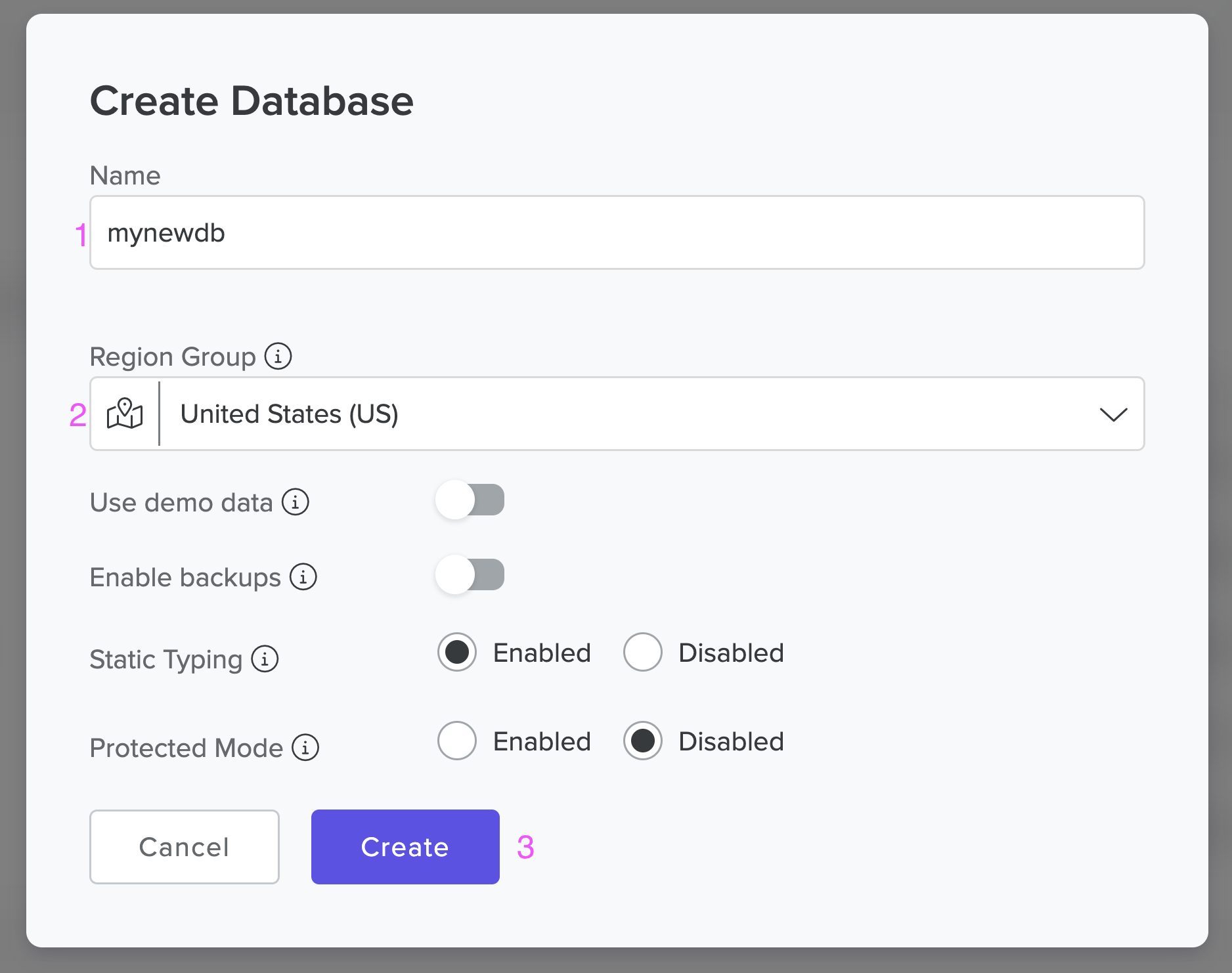Toggle the Use demo data switch
The height and width of the screenshot is (973, 1232).
click(x=470, y=500)
